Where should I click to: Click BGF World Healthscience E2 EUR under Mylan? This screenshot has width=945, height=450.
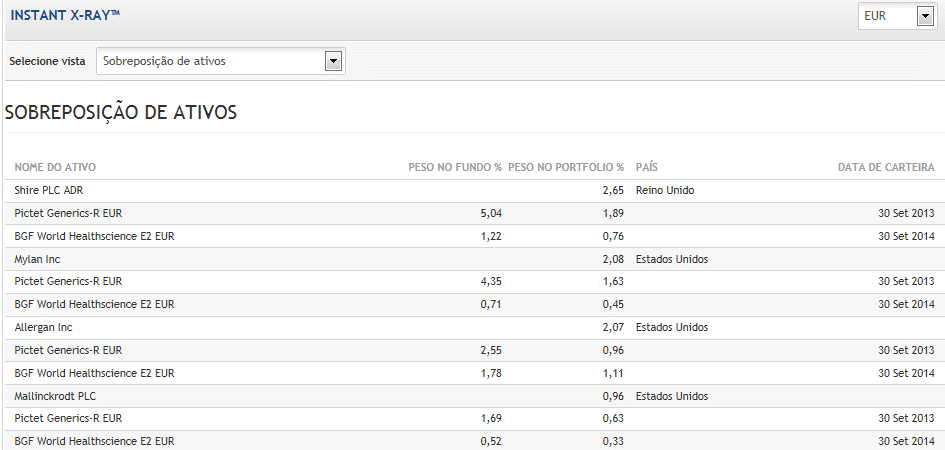[x=94, y=304]
